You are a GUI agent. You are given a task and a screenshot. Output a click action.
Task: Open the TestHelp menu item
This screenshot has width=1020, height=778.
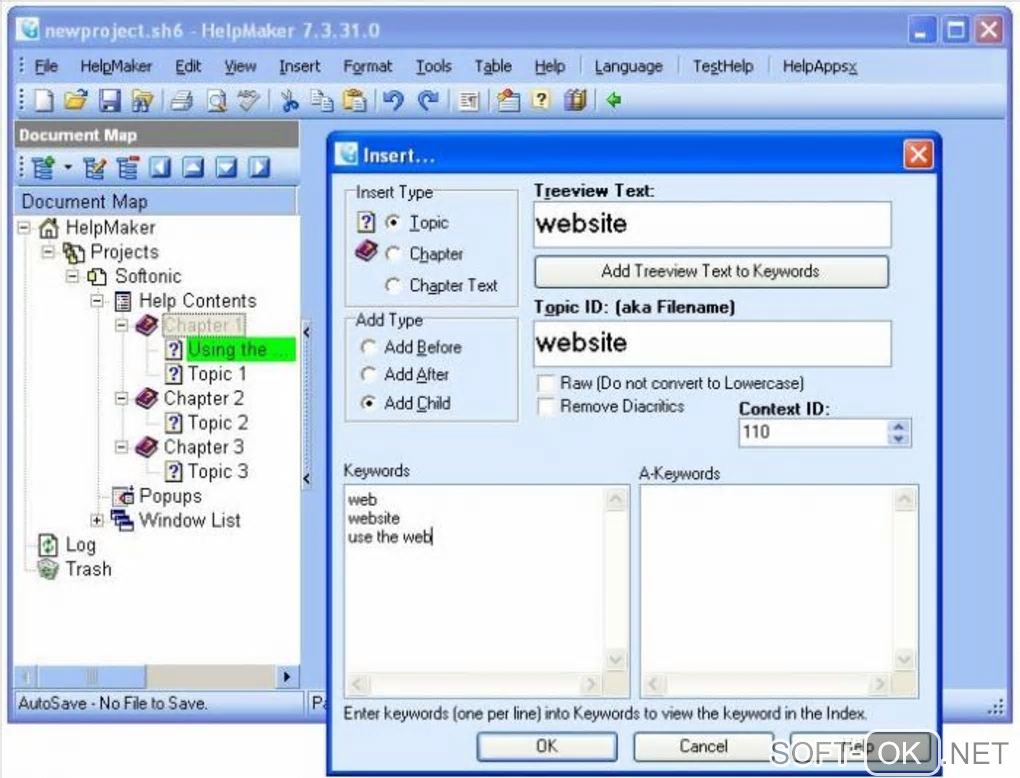coord(723,66)
